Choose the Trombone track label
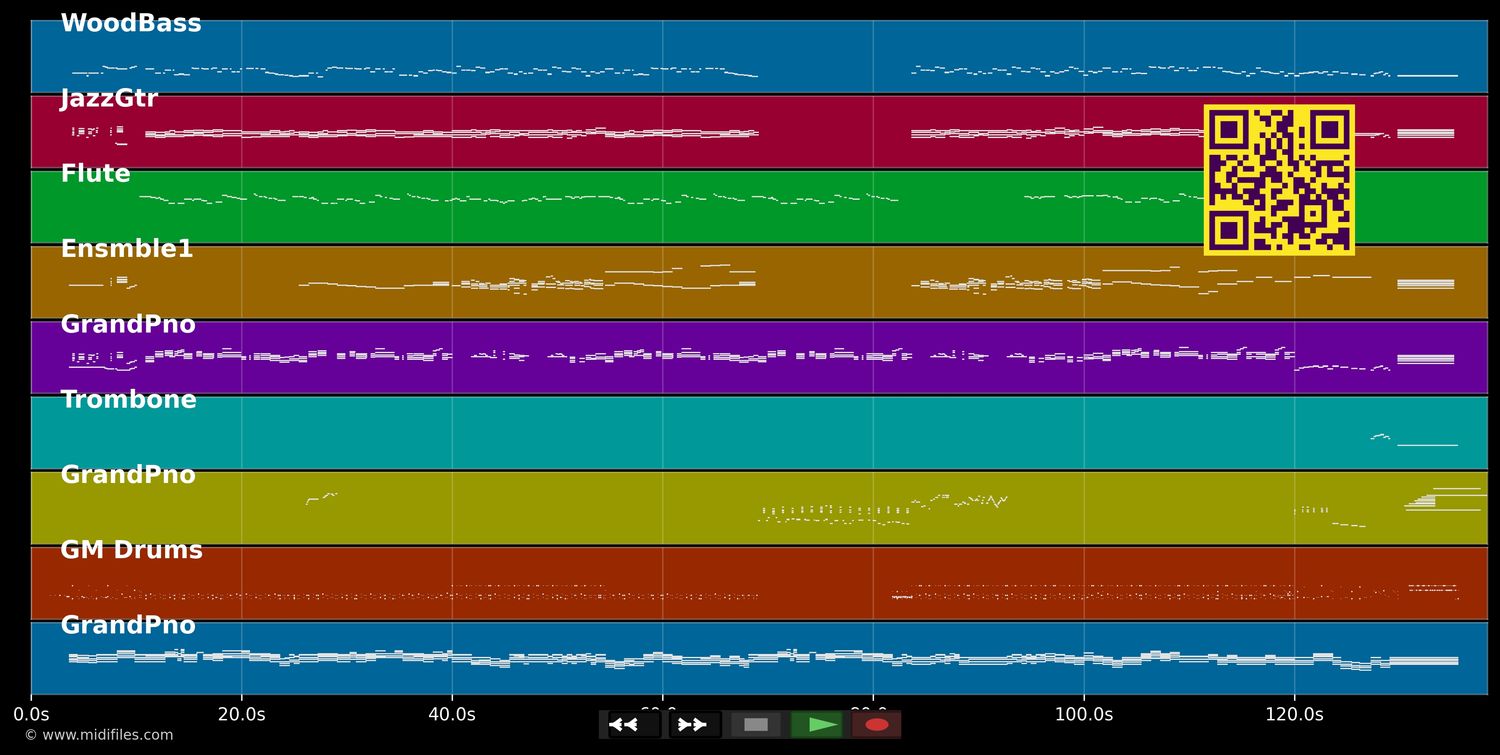Screen dimensions: 1500x755 click(x=128, y=400)
